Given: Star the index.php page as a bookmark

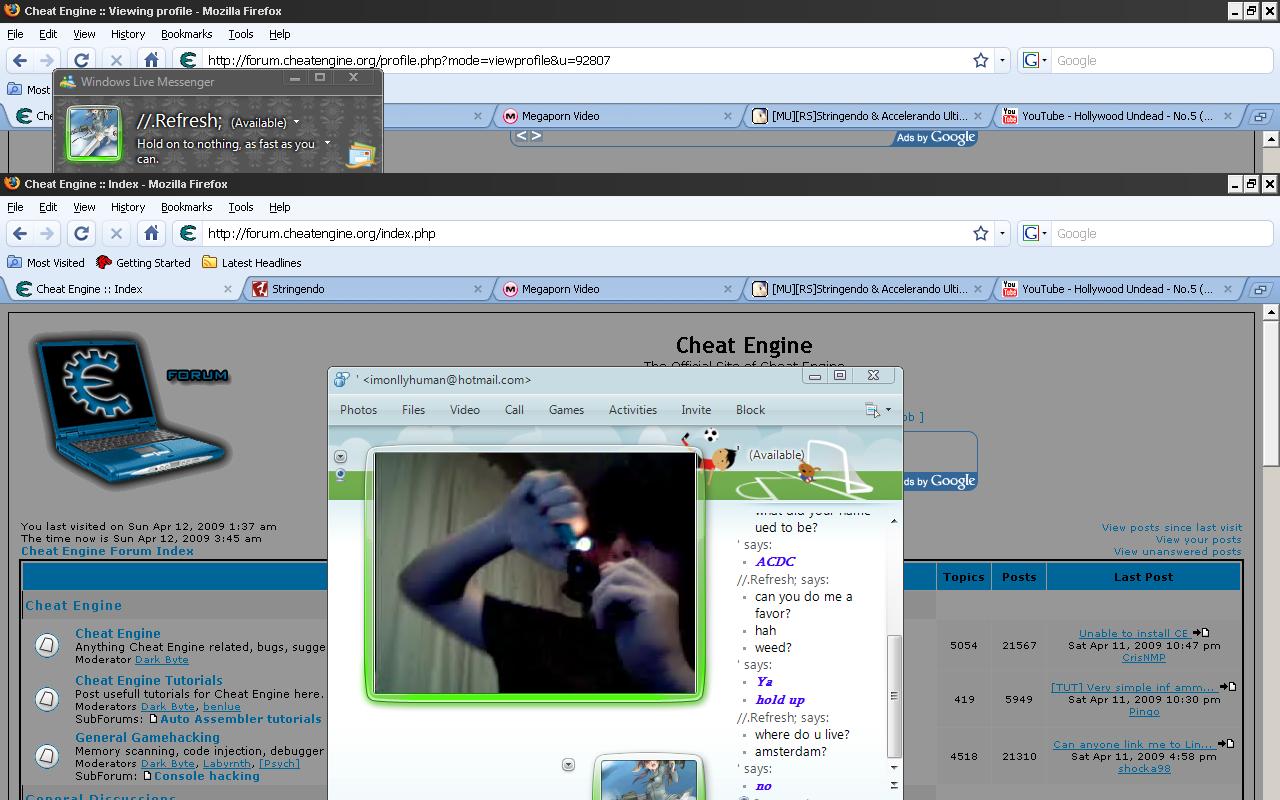Looking at the screenshot, I should (981, 233).
